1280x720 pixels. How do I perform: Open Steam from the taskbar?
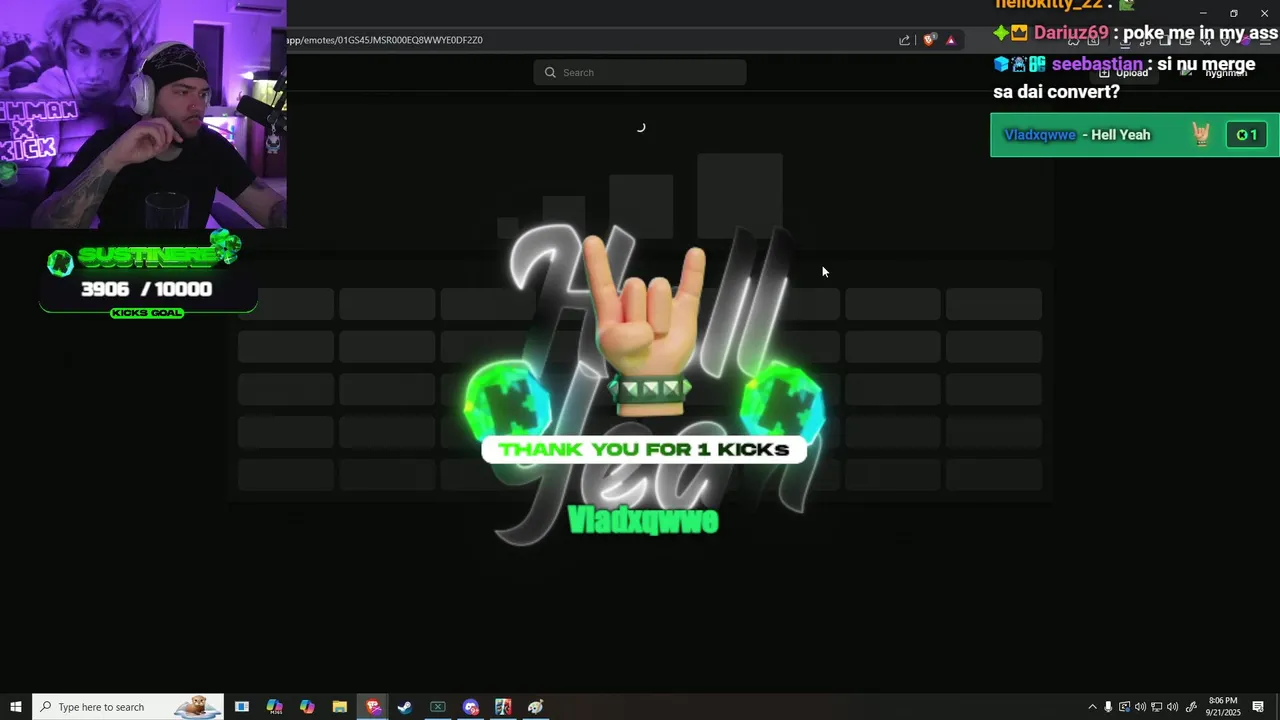[405, 707]
